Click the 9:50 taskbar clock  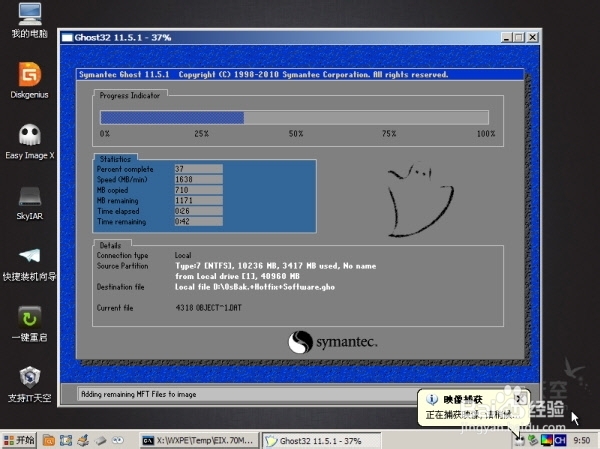pyautogui.click(x=581, y=441)
